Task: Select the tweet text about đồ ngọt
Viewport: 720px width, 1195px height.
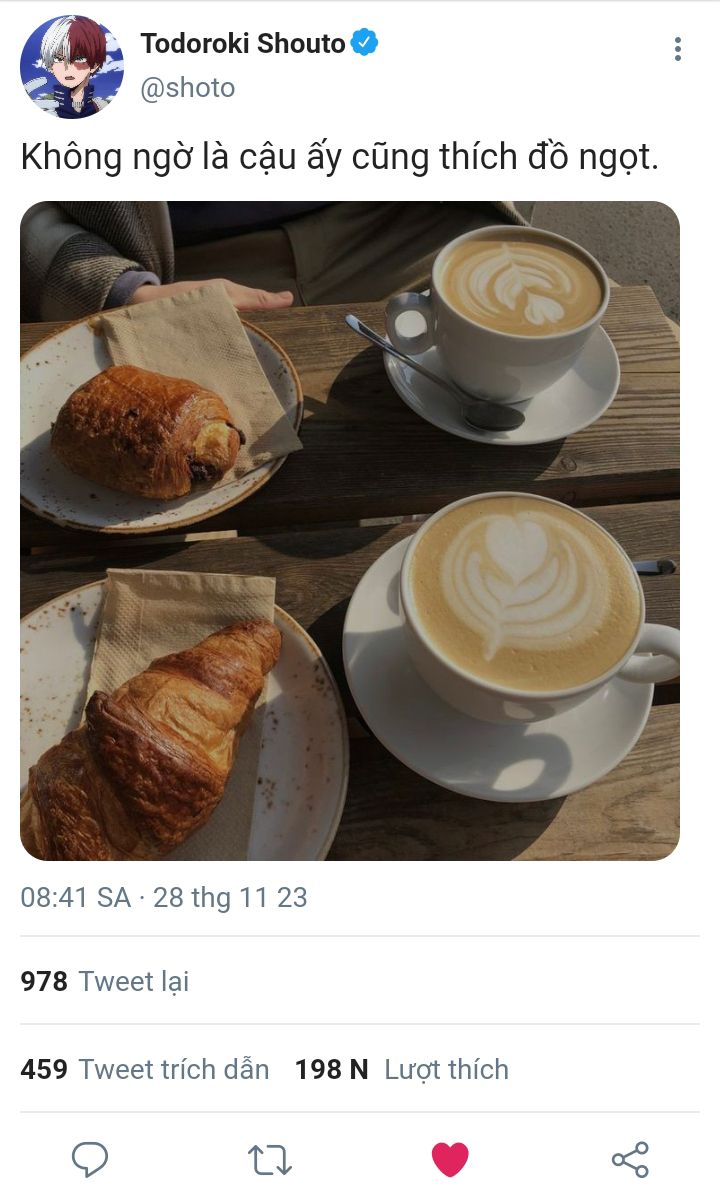Action: pyautogui.click(x=339, y=157)
